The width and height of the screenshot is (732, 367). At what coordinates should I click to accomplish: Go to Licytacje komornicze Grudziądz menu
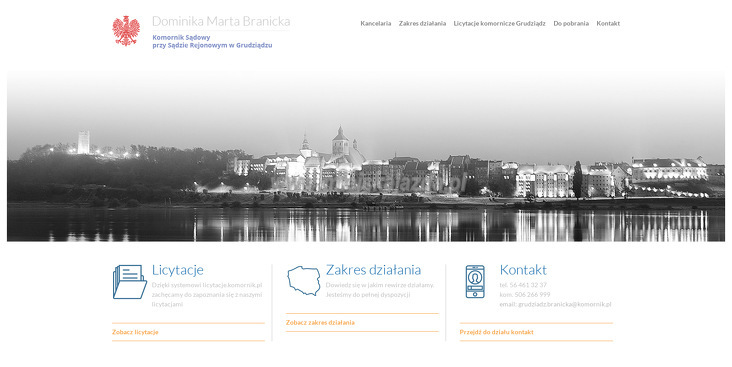pos(500,23)
